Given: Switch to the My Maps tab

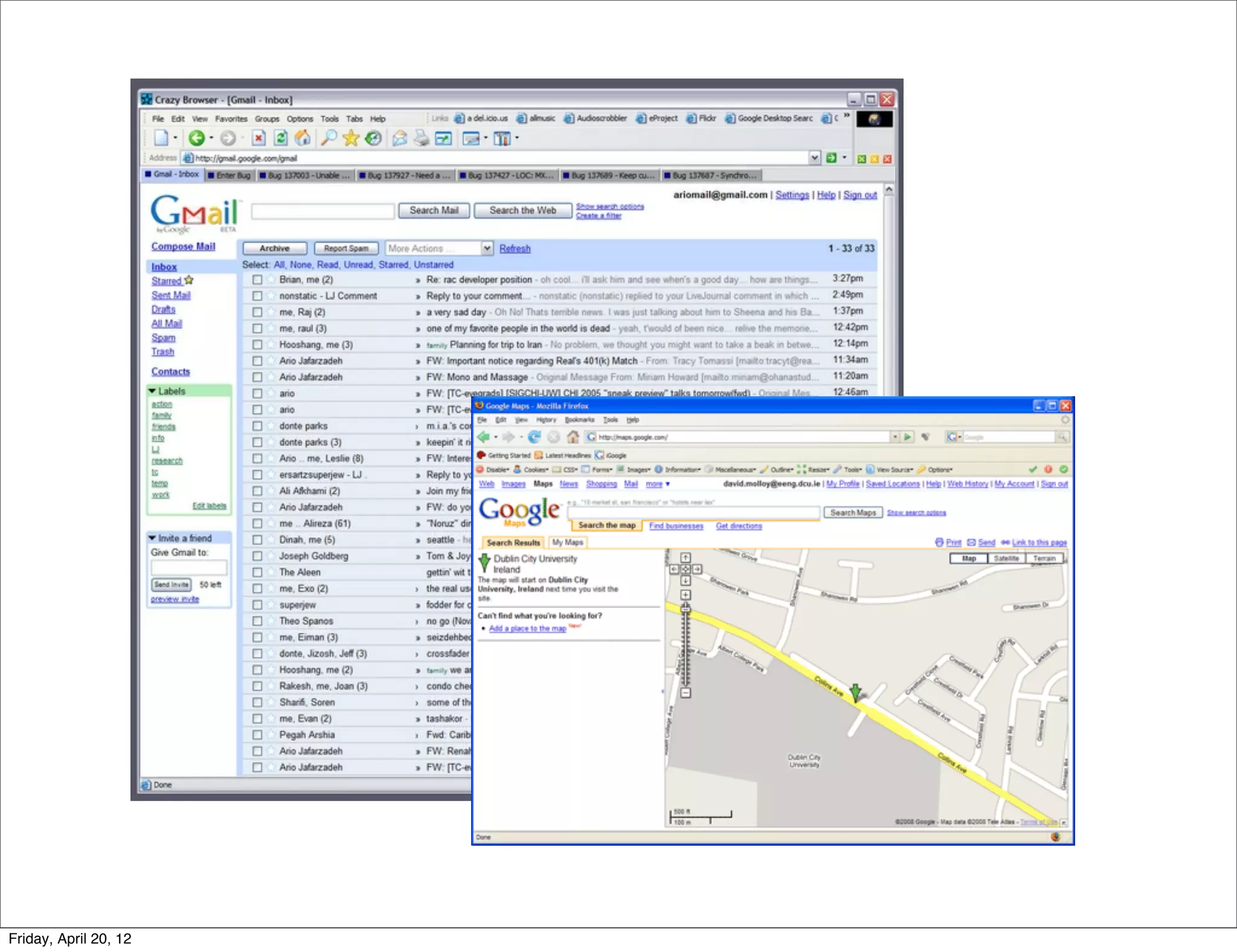Looking at the screenshot, I should (x=567, y=542).
